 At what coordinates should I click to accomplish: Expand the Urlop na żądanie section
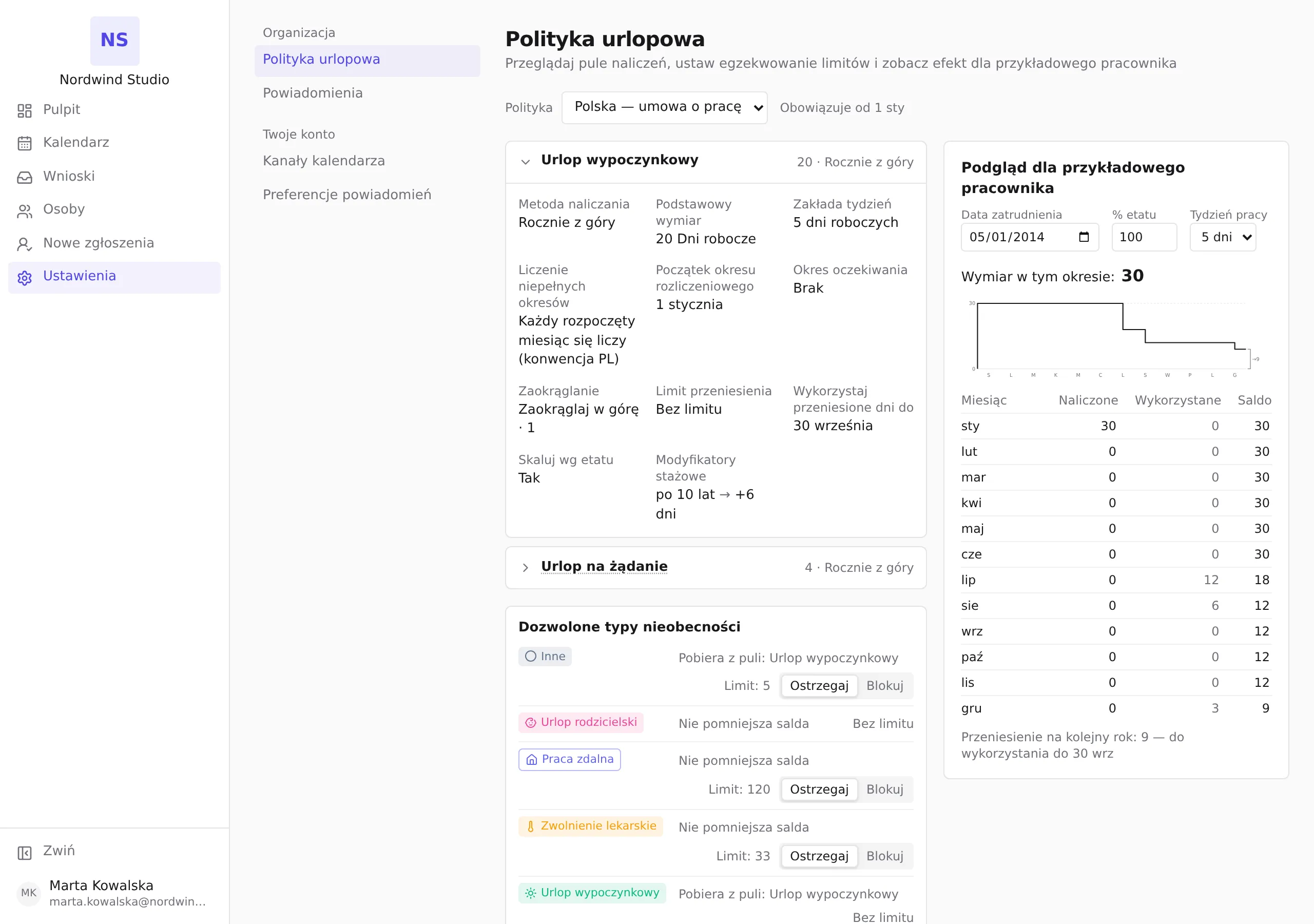[526, 568]
